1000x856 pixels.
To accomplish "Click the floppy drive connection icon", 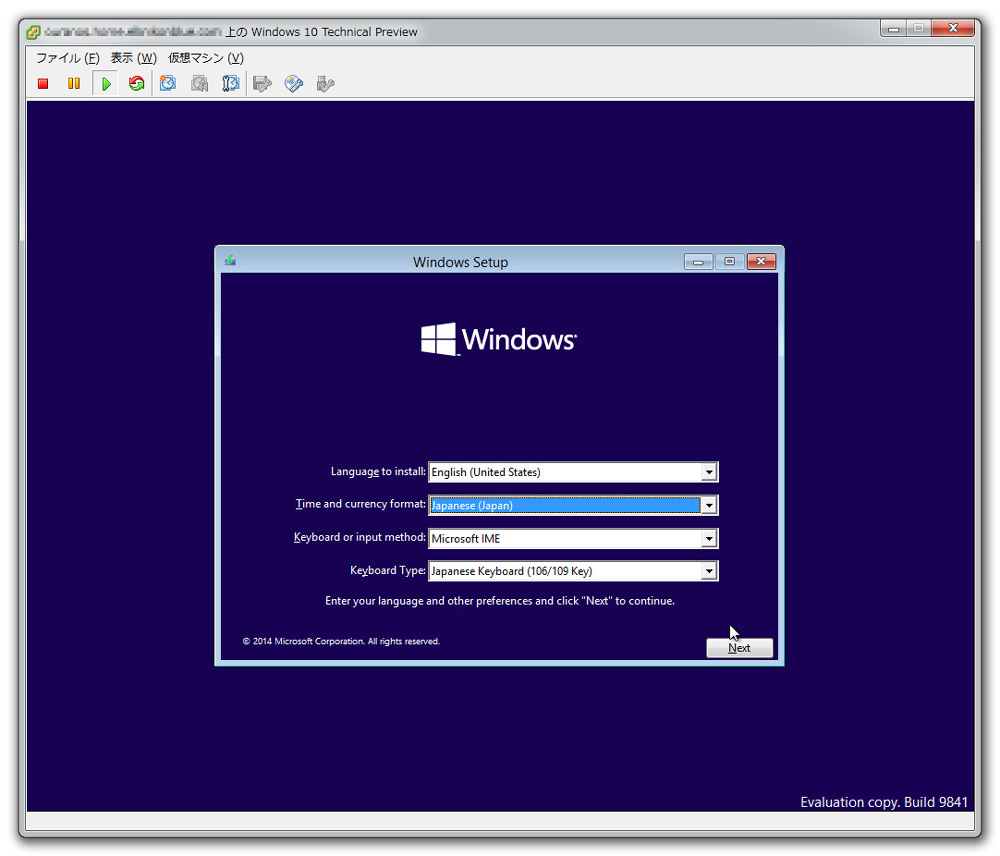I will (262, 84).
